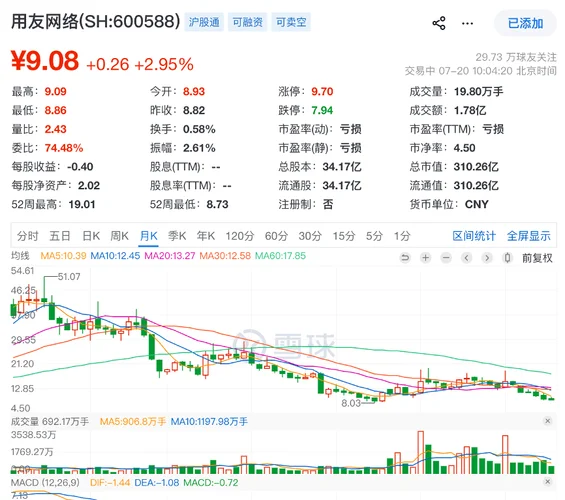Screen dimensions: 565x500
Task: Click the 总市值 310.26亿 value
Action: pos(476,166)
